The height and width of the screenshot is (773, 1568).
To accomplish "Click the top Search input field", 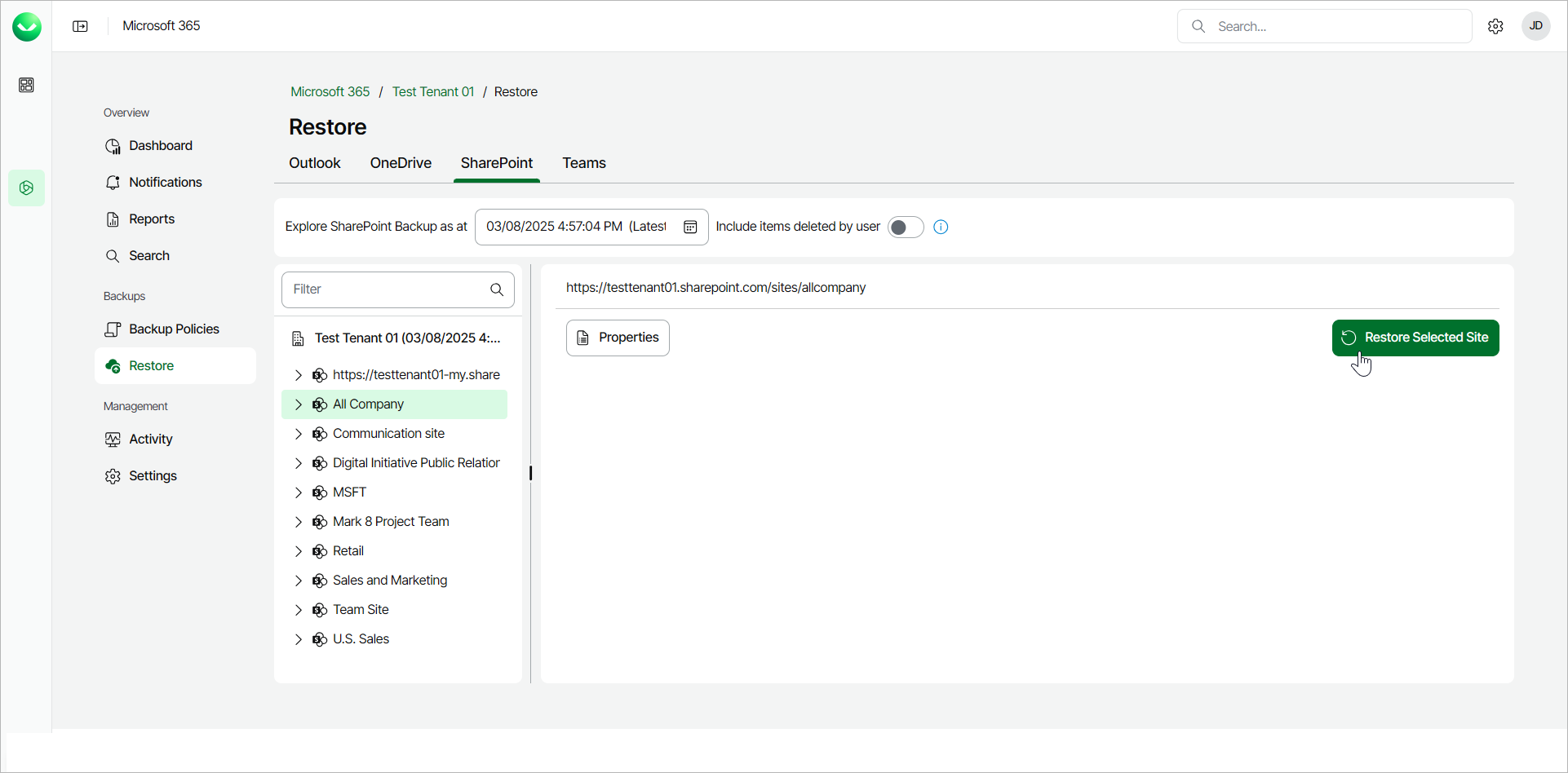I will click(x=1338, y=26).
